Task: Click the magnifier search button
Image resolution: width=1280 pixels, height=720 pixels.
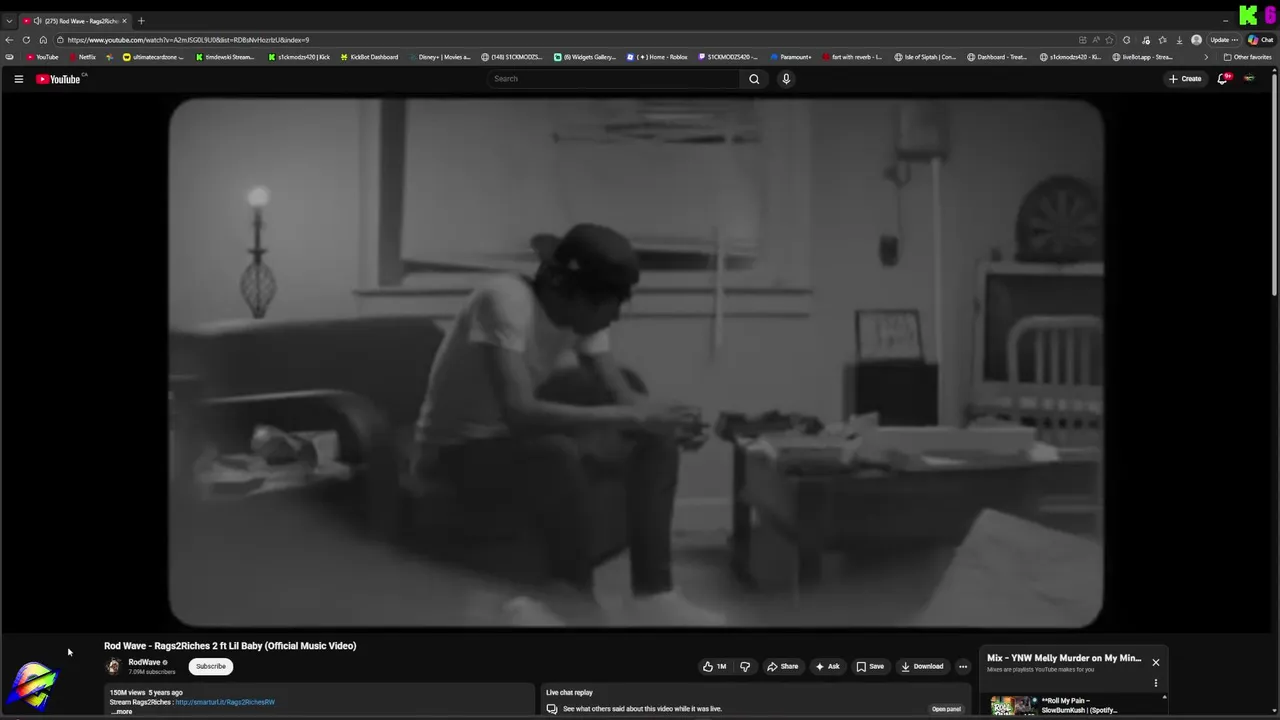Action: 754,79
